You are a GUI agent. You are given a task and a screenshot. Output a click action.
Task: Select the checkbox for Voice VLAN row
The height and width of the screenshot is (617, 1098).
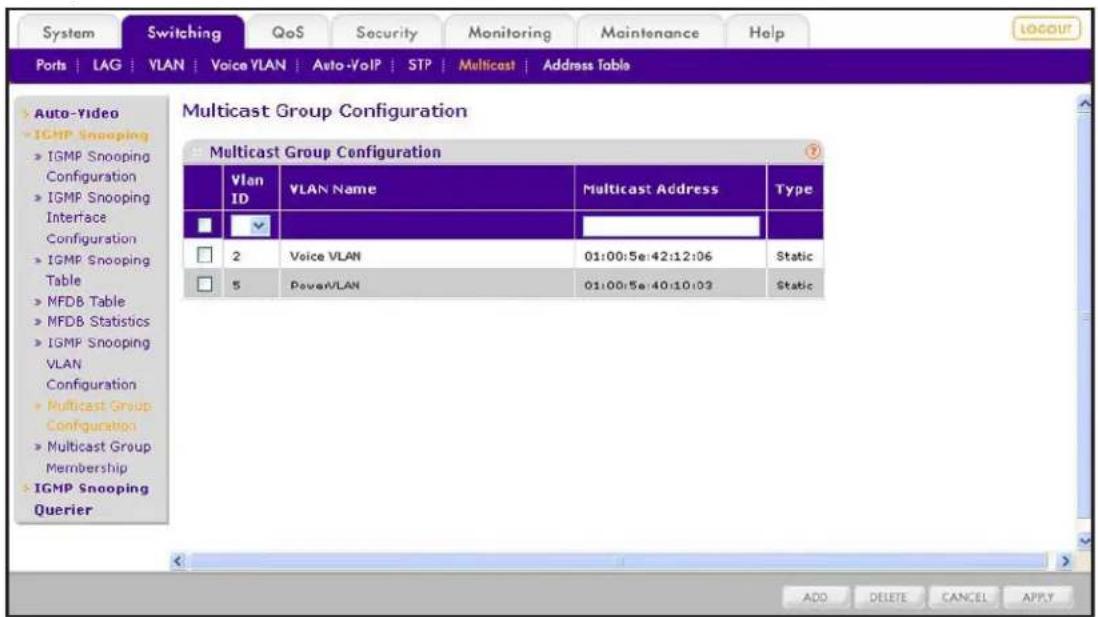(x=204, y=255)
